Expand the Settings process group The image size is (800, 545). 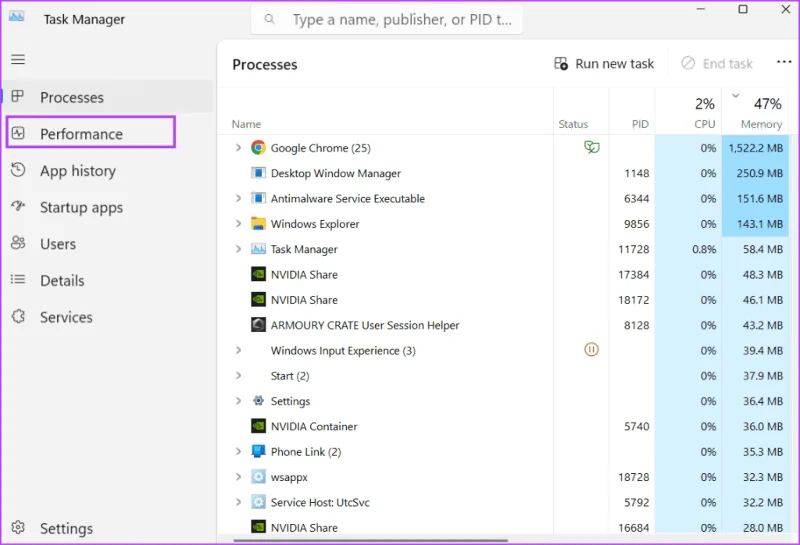pyautogui.click(x=238, y=401)
